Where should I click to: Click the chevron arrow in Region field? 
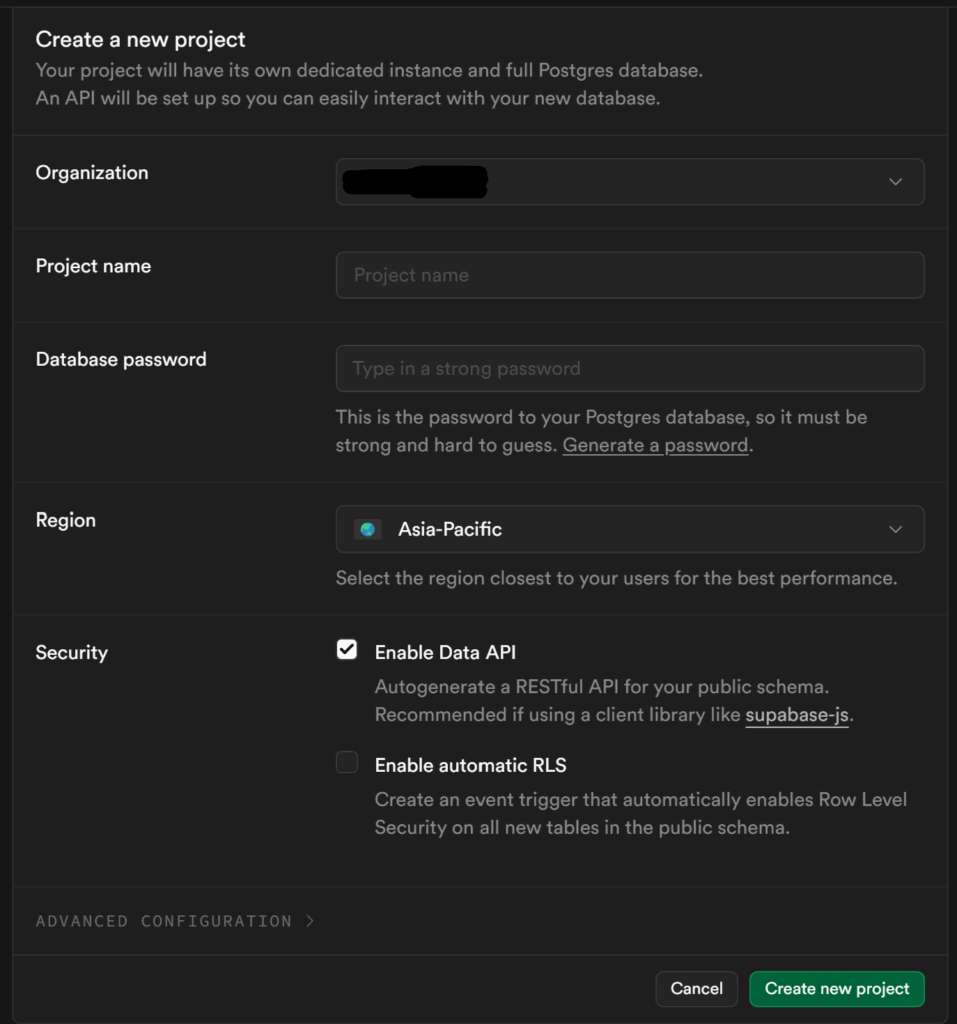(895, 529)
